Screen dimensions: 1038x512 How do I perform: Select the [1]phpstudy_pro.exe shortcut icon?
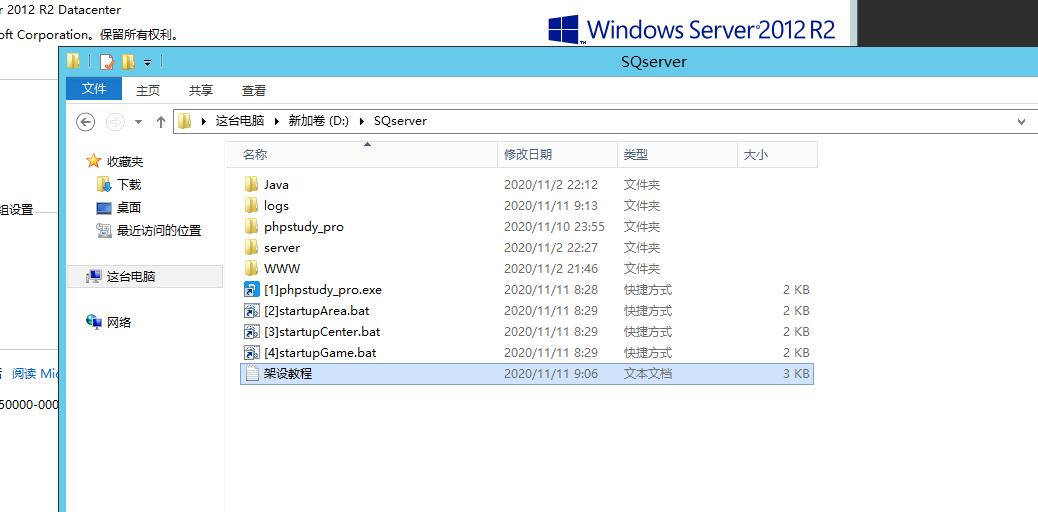(x=251, y=290)
